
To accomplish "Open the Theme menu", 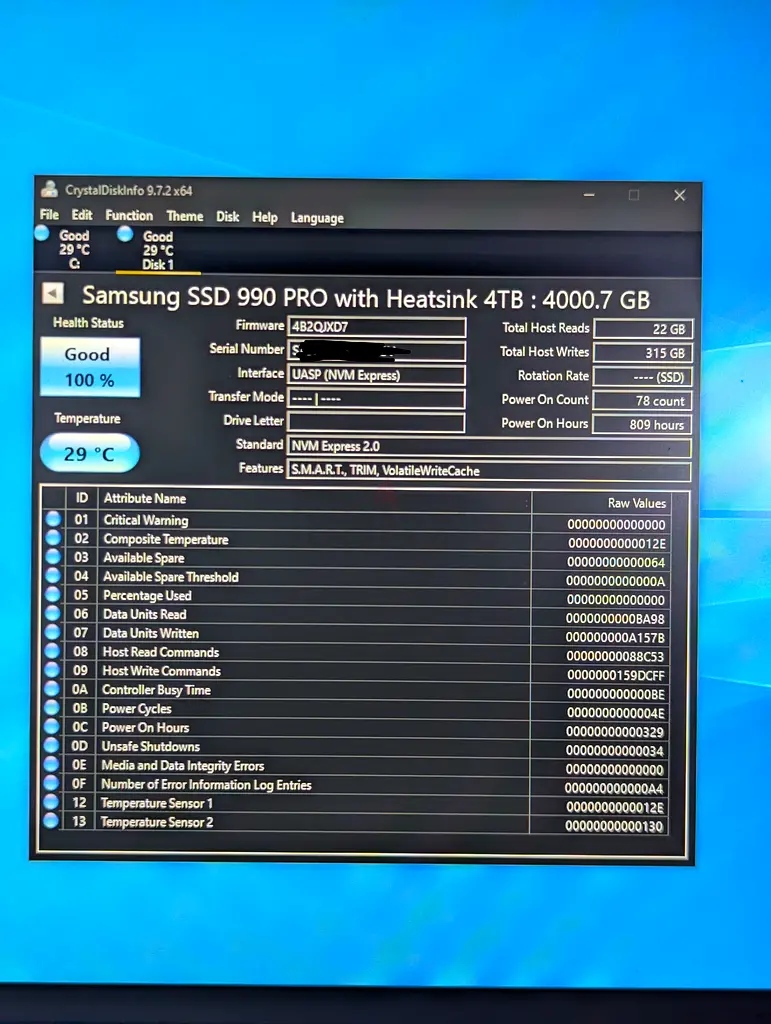I will 185,216.
